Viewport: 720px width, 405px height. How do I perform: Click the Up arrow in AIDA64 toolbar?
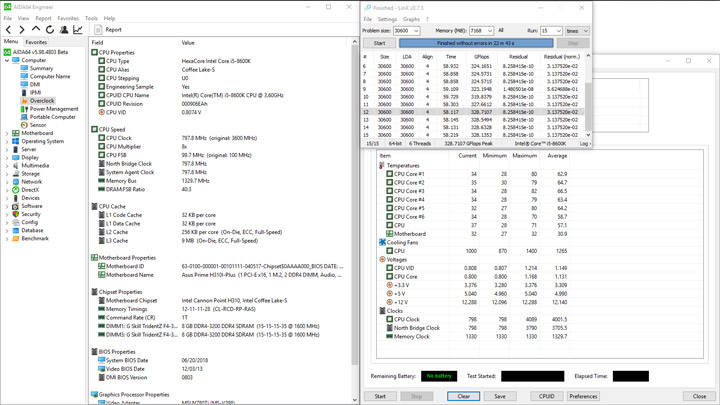coord(36,29)
